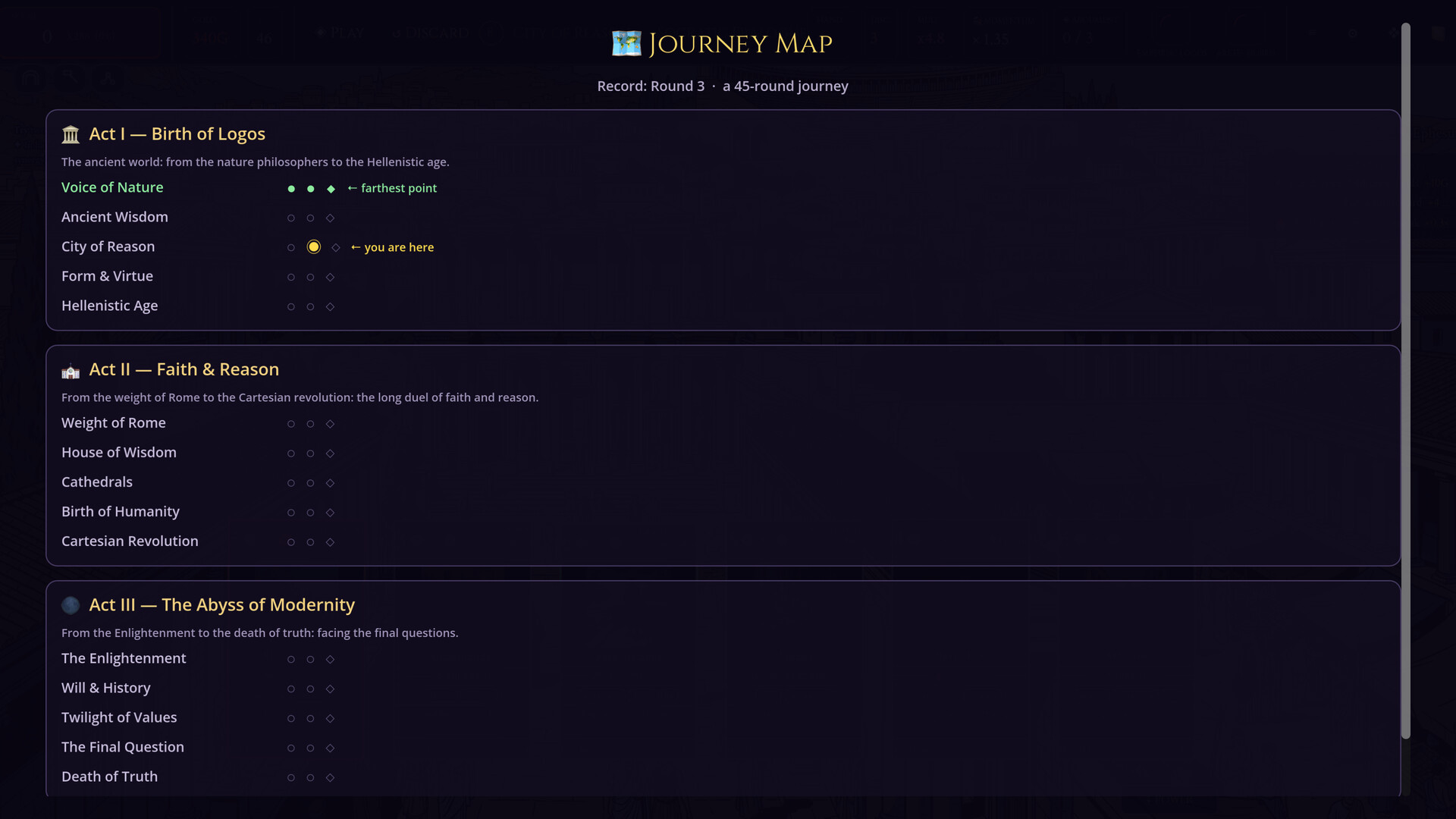Click the Journey Map vertical scrollbar thumb

coord(1405,381)
